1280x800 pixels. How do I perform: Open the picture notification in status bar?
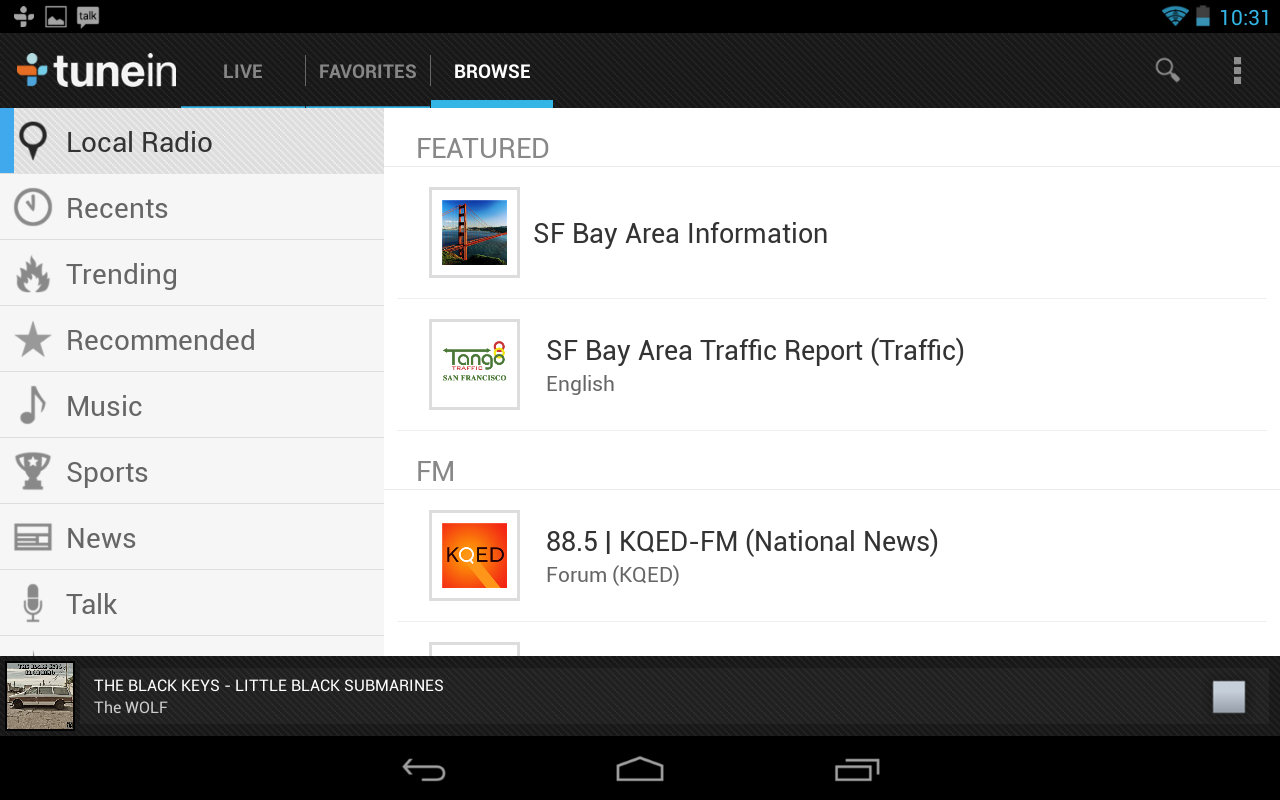[x=56, y=17]
